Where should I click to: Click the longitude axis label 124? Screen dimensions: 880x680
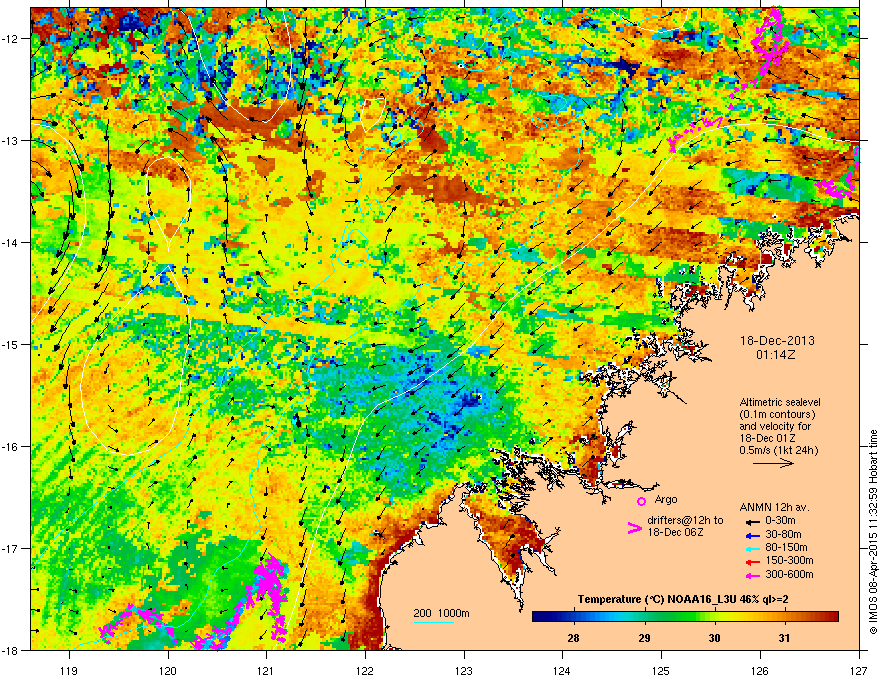[562, 670]
